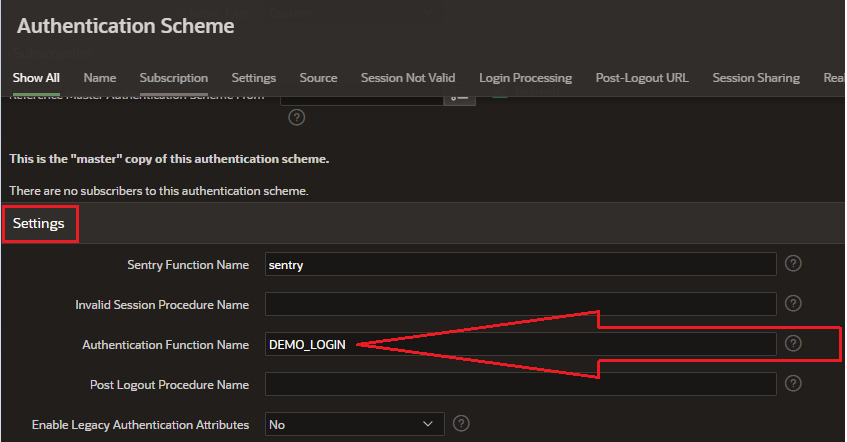
Task: Switch to the Source tab
Action: [x=318, y=78]
